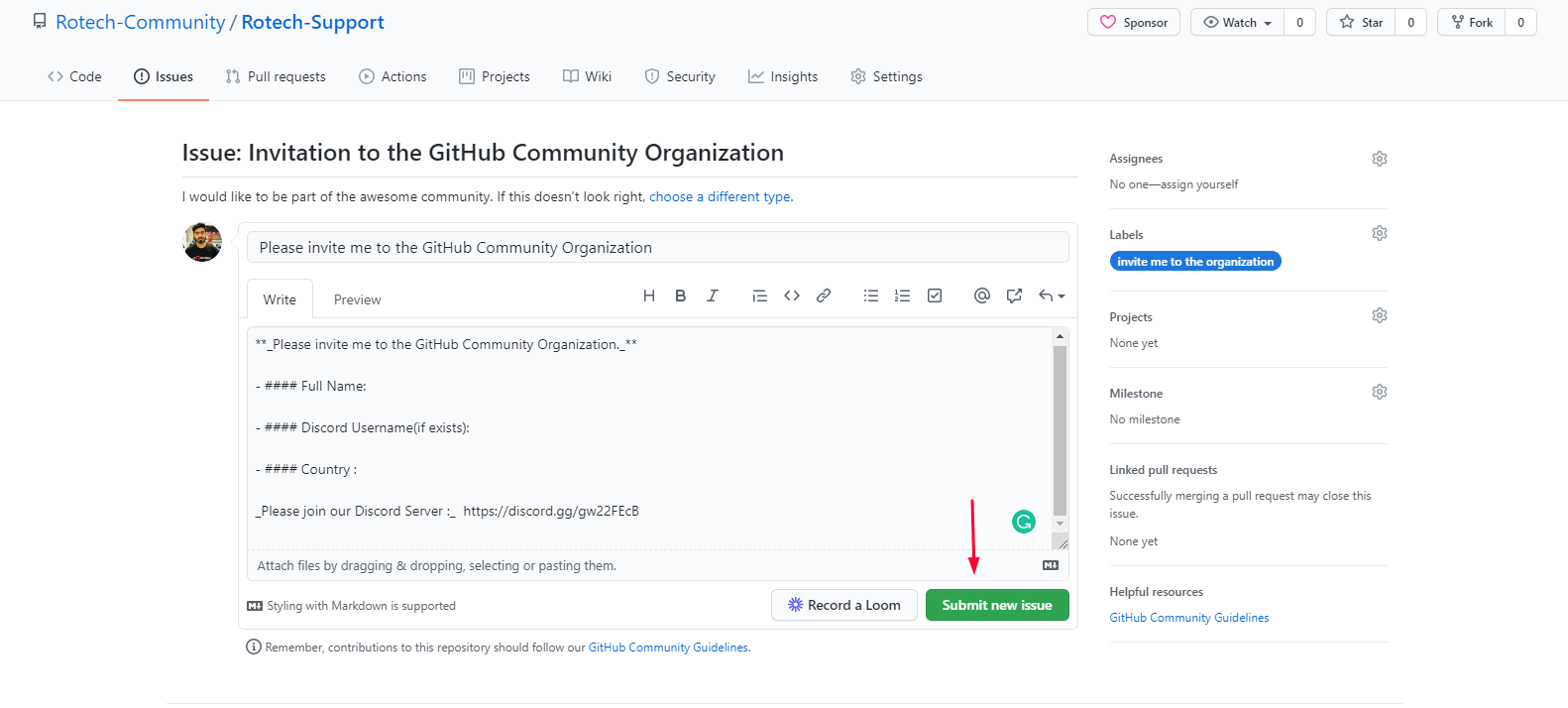
Task: Open the Rotech-Support repository link
Action: (x=313, y=22)
